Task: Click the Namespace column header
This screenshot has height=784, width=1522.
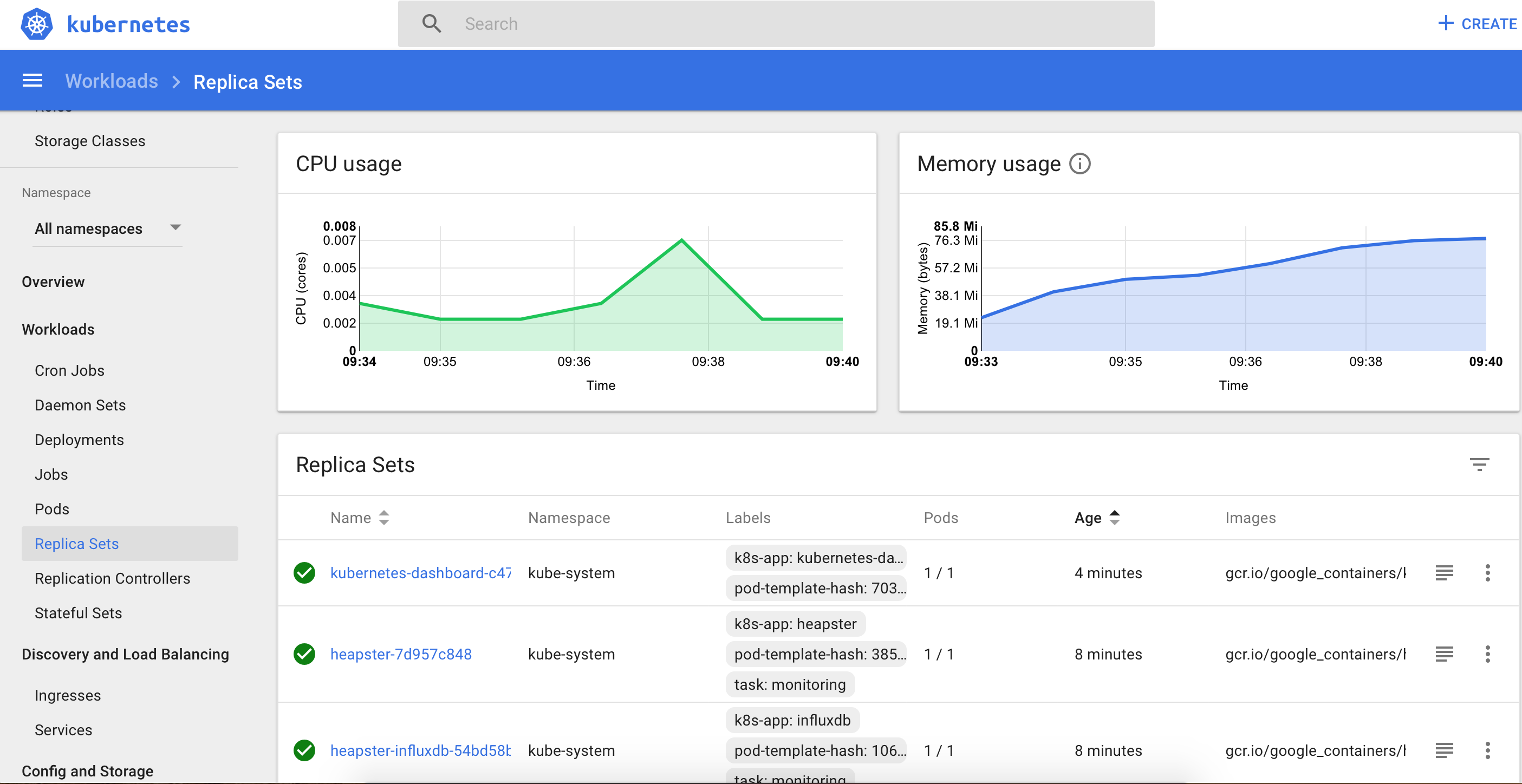Action: tap(568, 518)
